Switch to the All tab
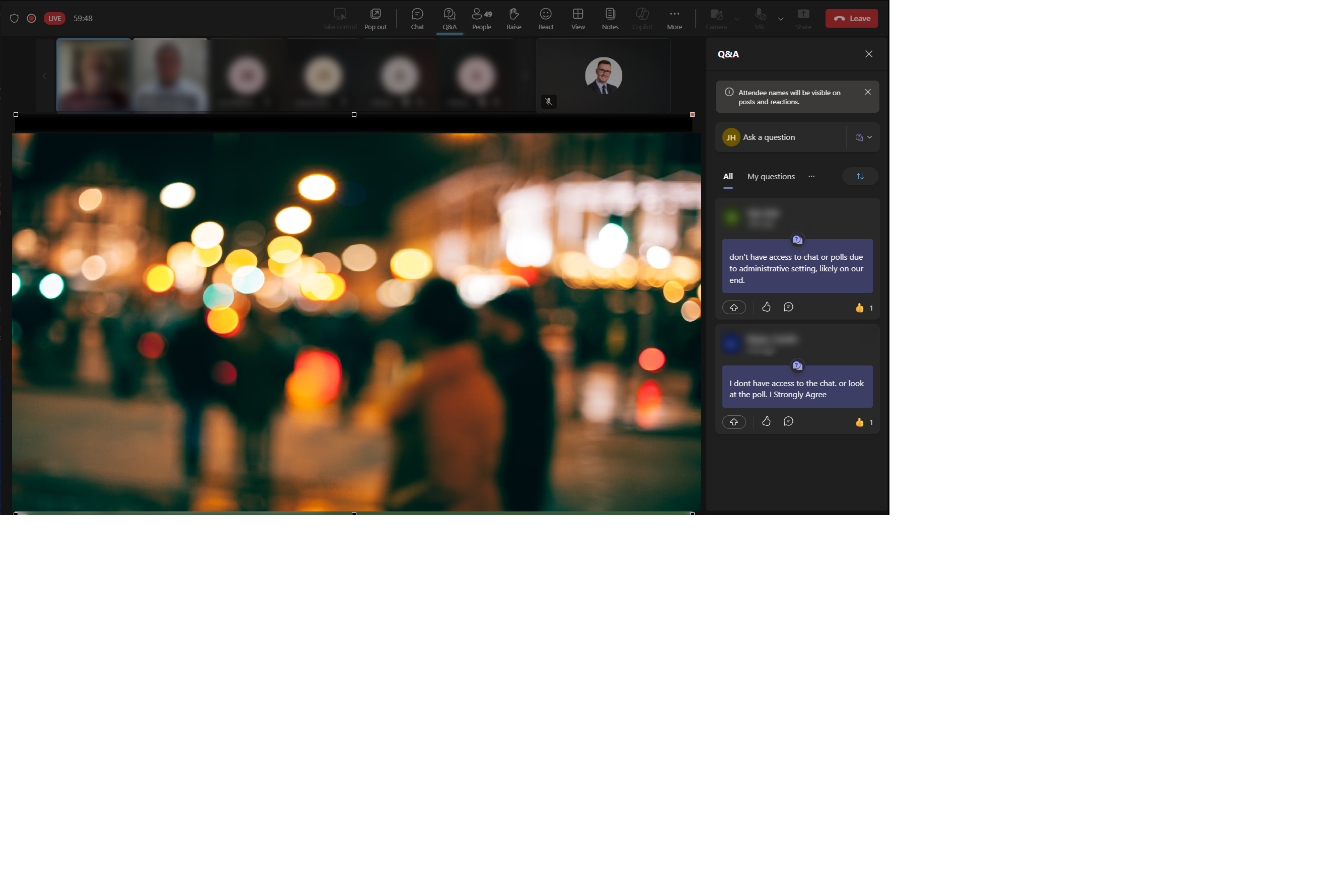The height and width of the screenshot is (896, 1344). click(727, 177)
